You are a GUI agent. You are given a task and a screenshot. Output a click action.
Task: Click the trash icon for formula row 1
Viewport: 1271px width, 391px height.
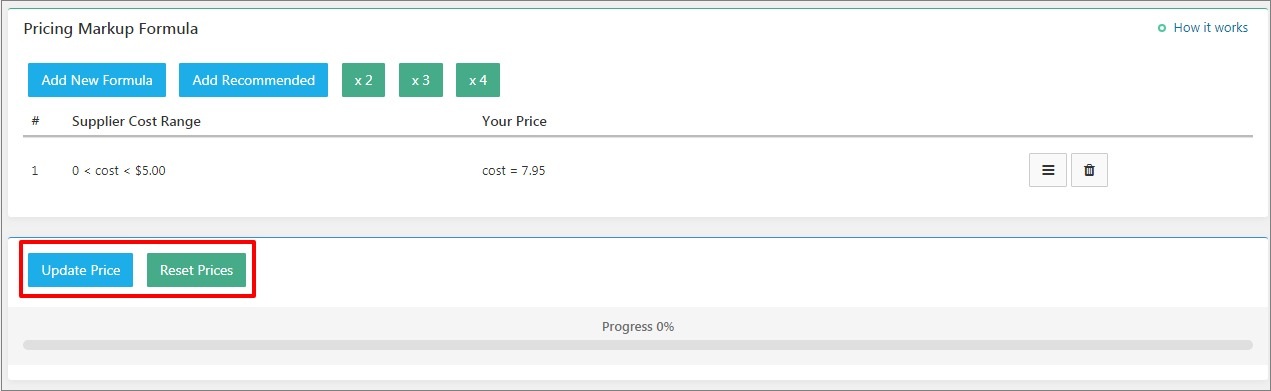click(1089, 170)
